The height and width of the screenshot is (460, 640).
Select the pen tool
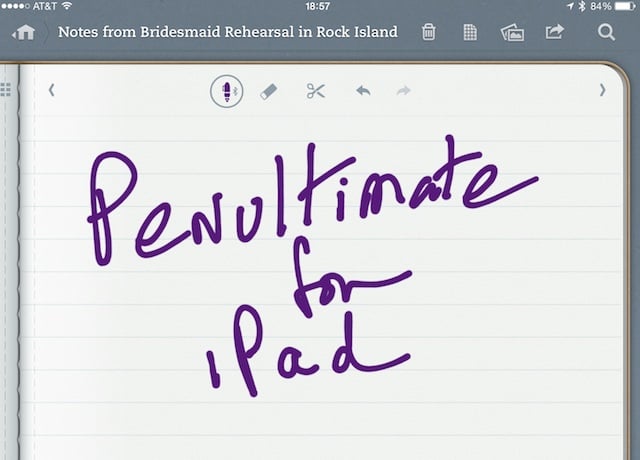click(227, 91)
